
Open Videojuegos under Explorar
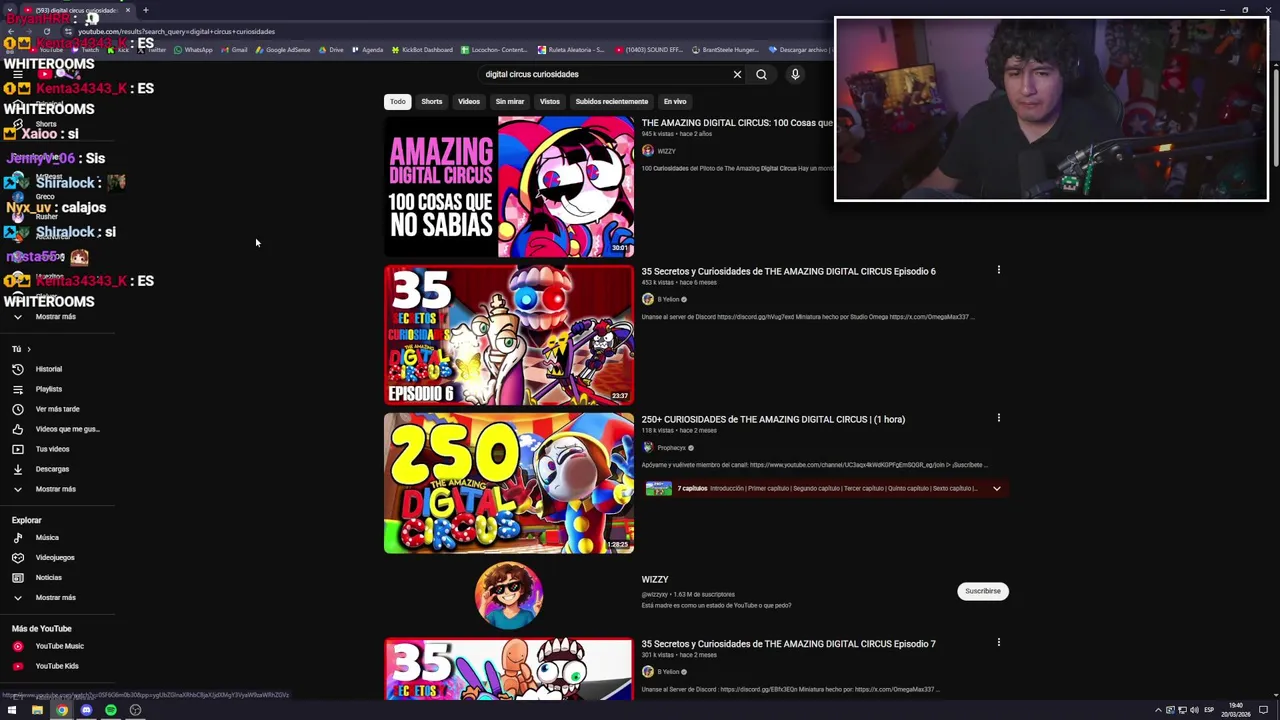pyautogui.click(x=55, y=557)
